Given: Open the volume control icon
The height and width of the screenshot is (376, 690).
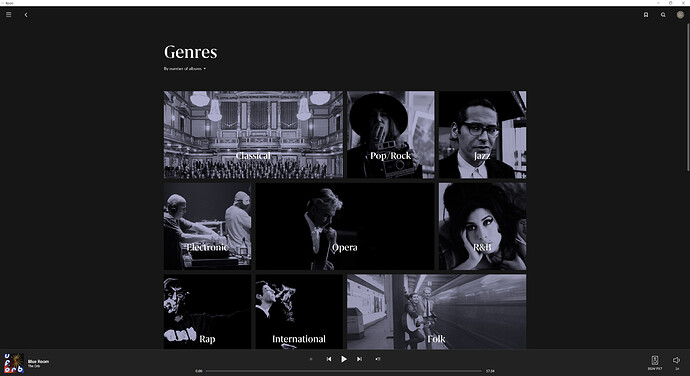Looking at the screenshot, I should [x=677, y=360].
